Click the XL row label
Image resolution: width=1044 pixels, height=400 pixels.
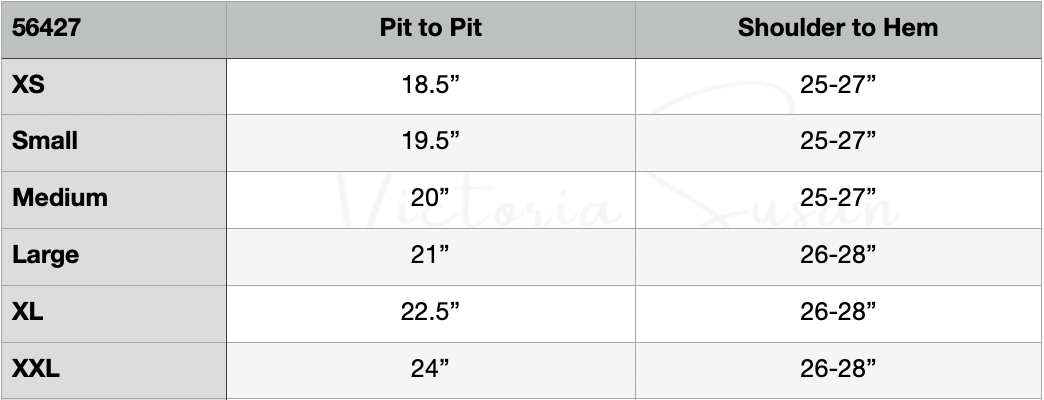(28, 312)
